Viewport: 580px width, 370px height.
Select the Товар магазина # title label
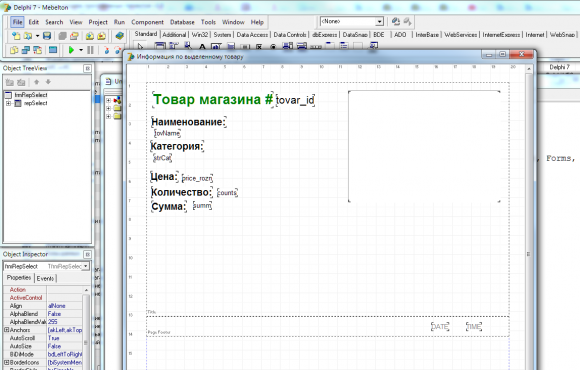pyautogui.click(x=213, y=100)
